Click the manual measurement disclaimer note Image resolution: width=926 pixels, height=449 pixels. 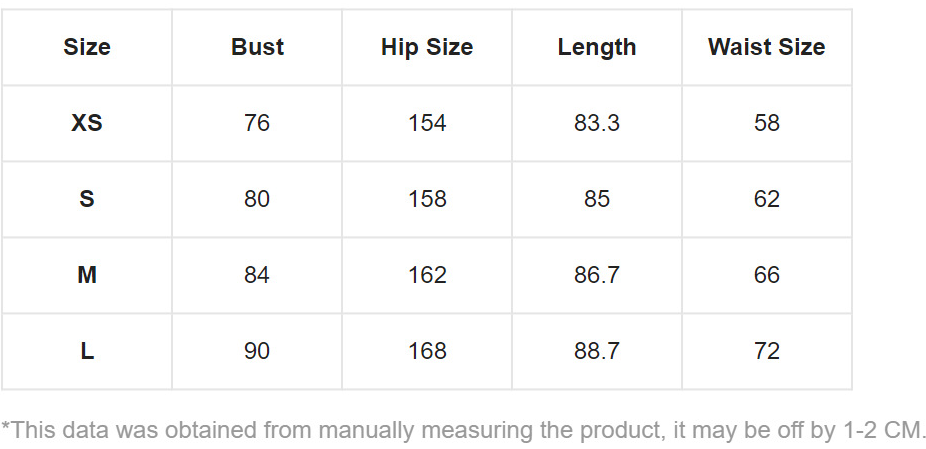point(463,431)
